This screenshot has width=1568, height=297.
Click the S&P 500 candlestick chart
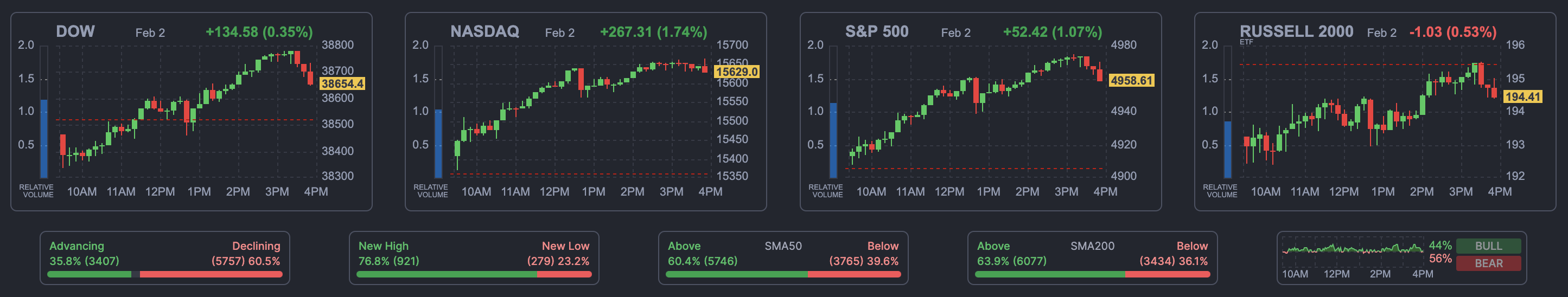tap(975, 111)
